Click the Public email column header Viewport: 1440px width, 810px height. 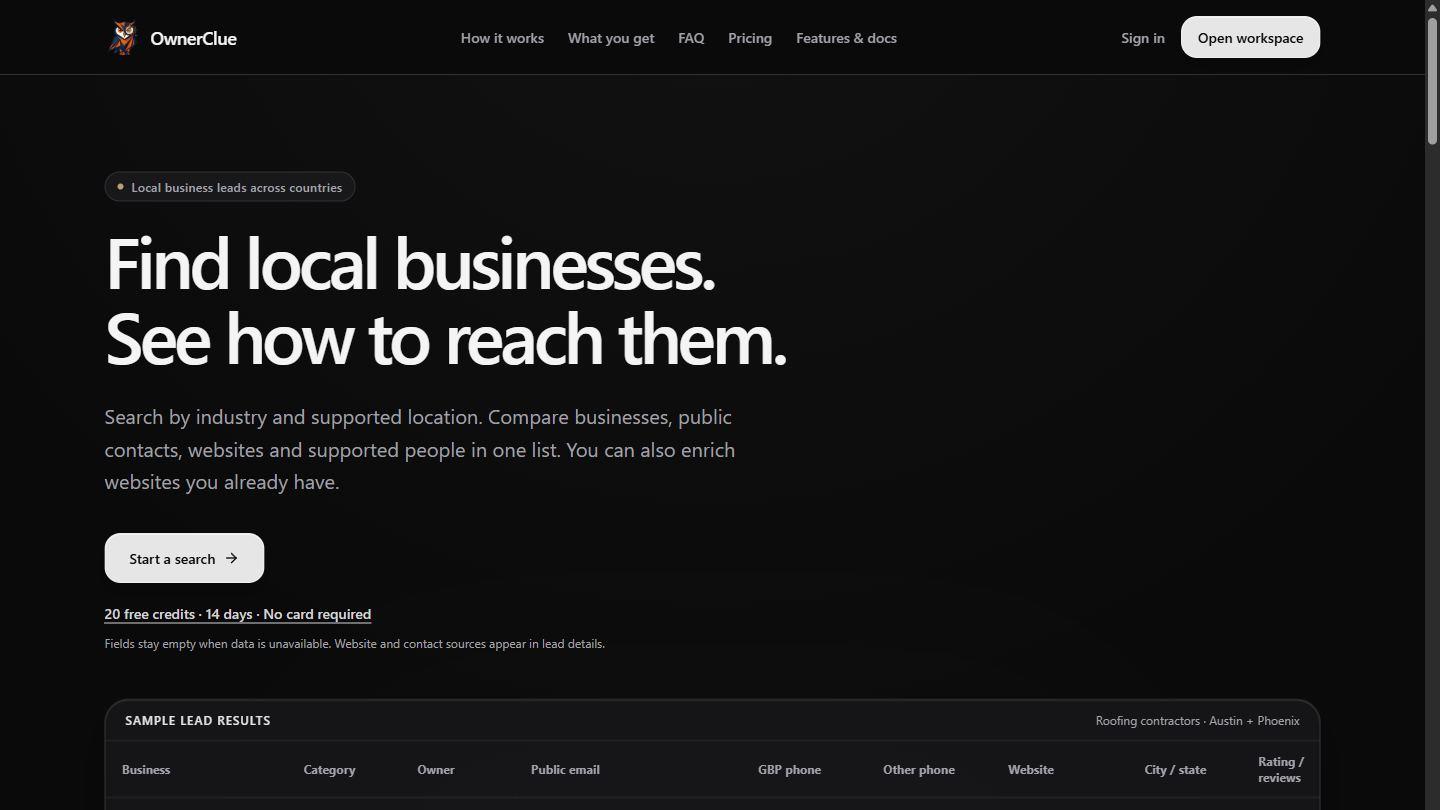(565, 769)
